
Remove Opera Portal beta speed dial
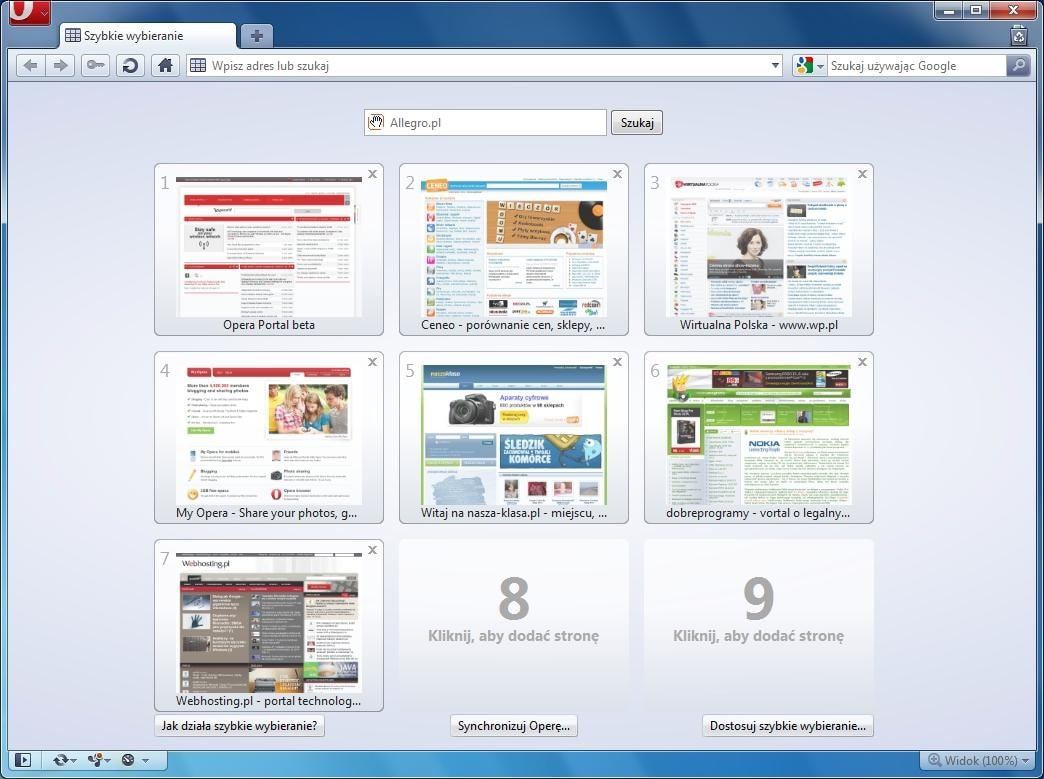click(372, 174)
